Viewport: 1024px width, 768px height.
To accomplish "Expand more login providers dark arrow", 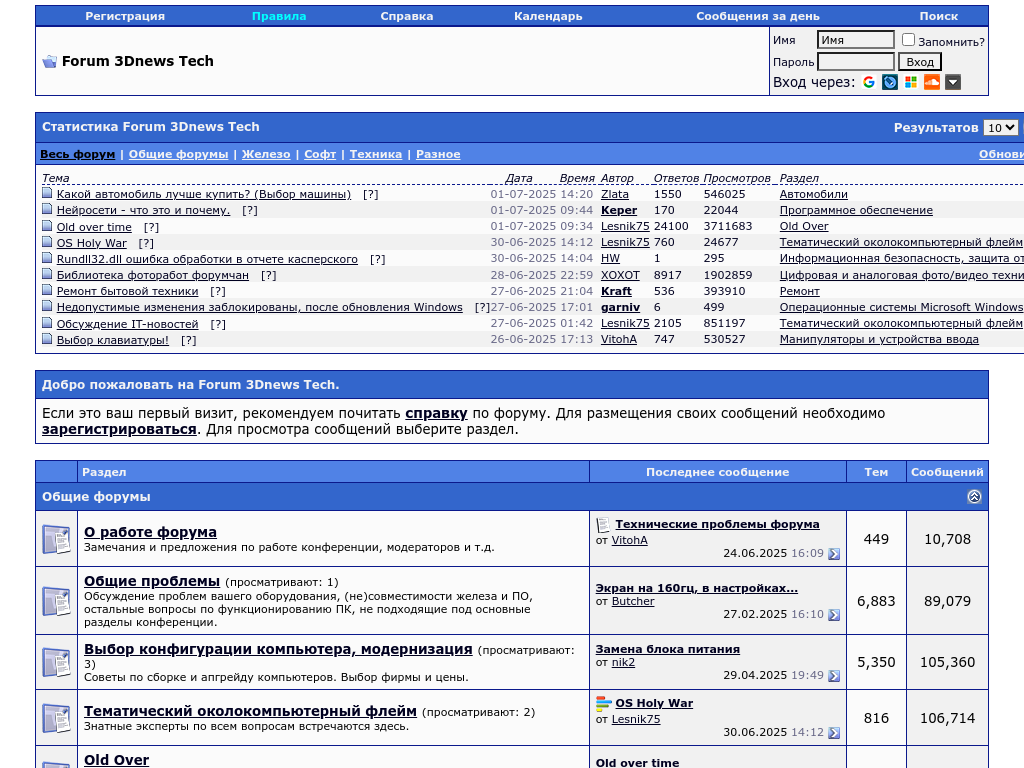I will coord(953,82).
